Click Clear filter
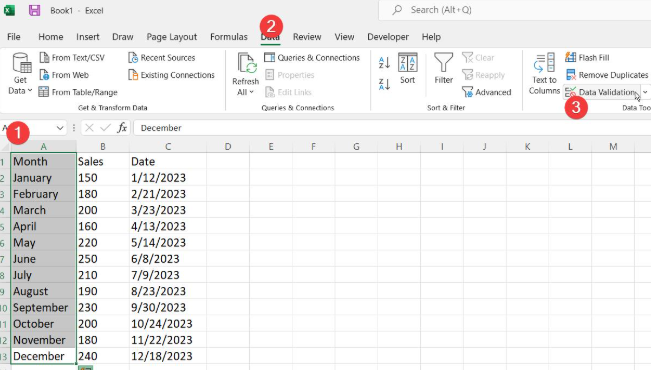 click(479, 58)
